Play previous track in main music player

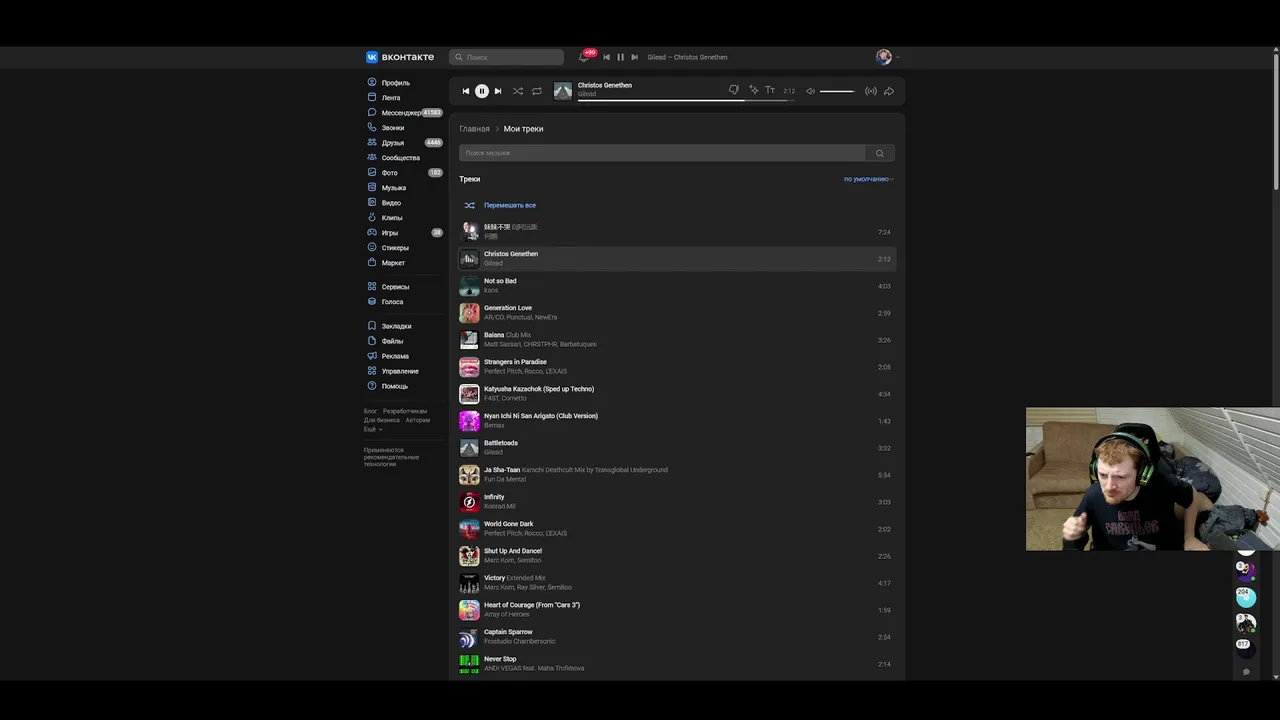pyautogui.click(x=465, y=91)
